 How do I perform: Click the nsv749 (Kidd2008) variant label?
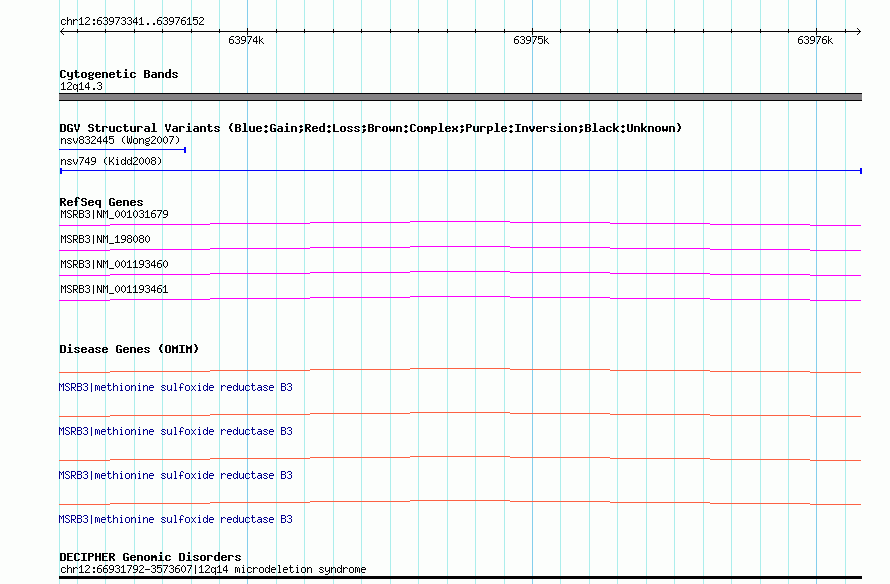(111, 161)
